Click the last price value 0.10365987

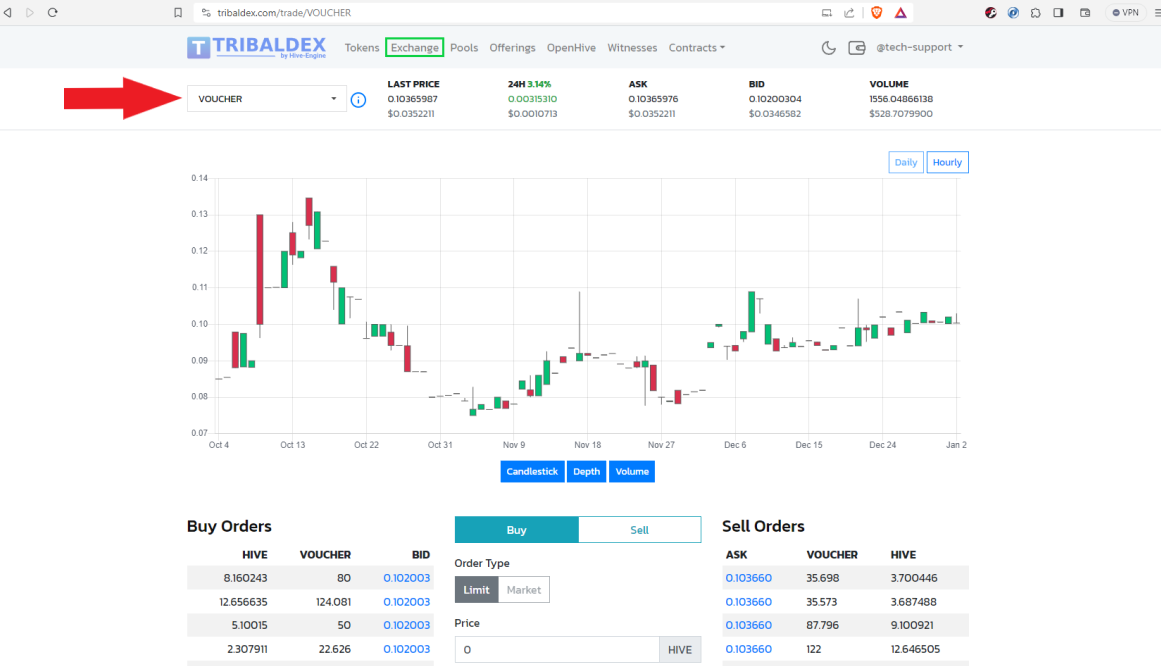[412, 99]
